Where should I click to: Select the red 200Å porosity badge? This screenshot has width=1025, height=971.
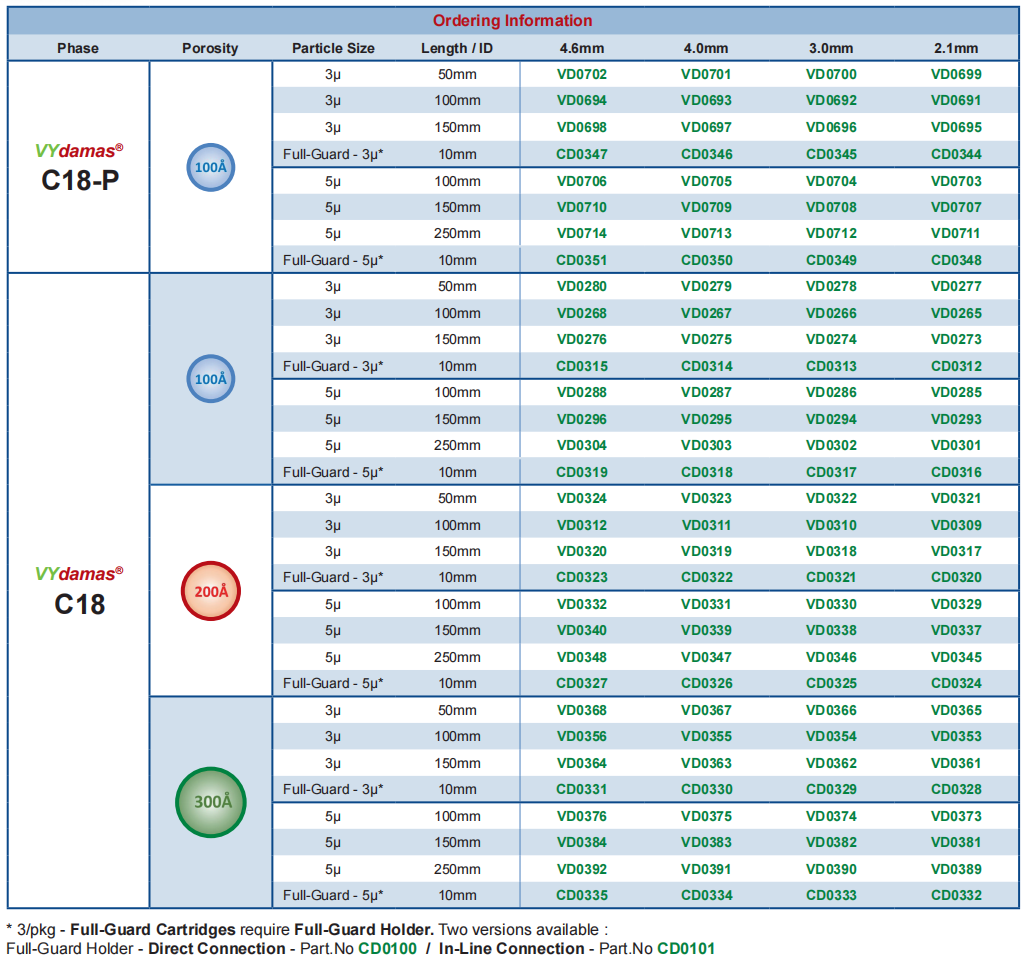(x=210, y=591)
